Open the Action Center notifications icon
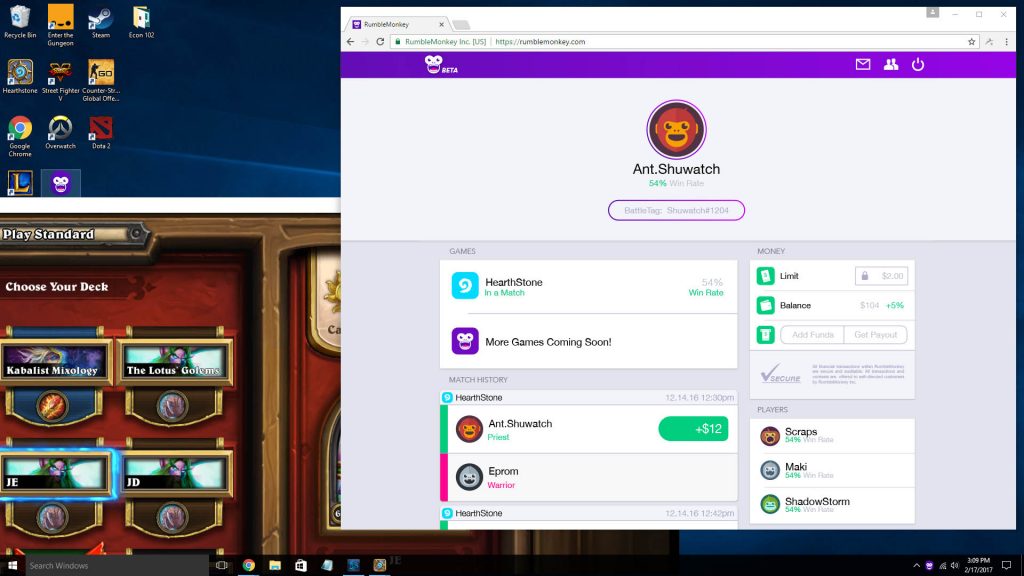 point(1006,566)
